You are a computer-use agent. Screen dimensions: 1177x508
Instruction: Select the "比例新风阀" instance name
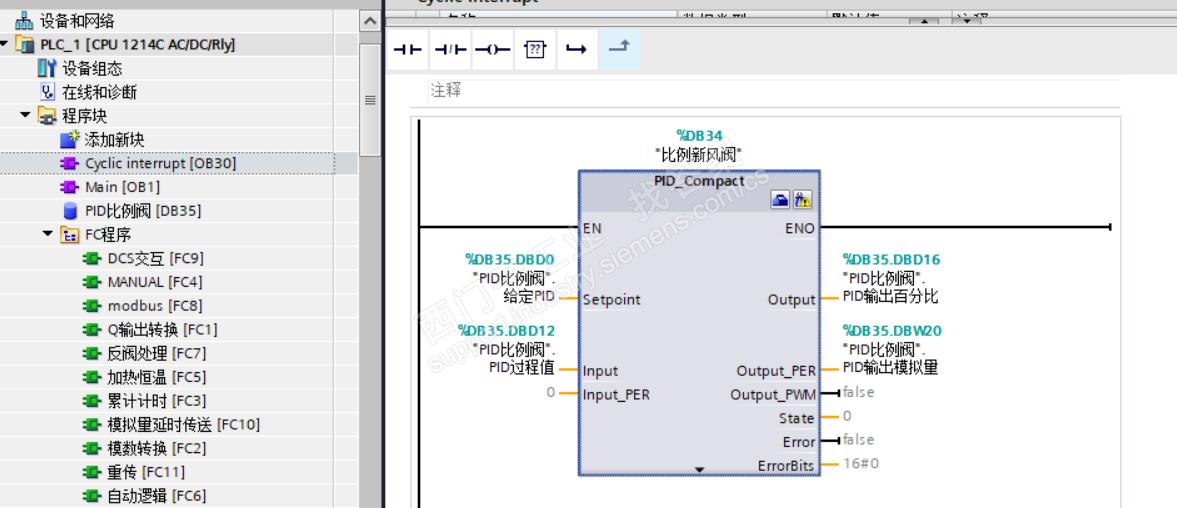699,155
